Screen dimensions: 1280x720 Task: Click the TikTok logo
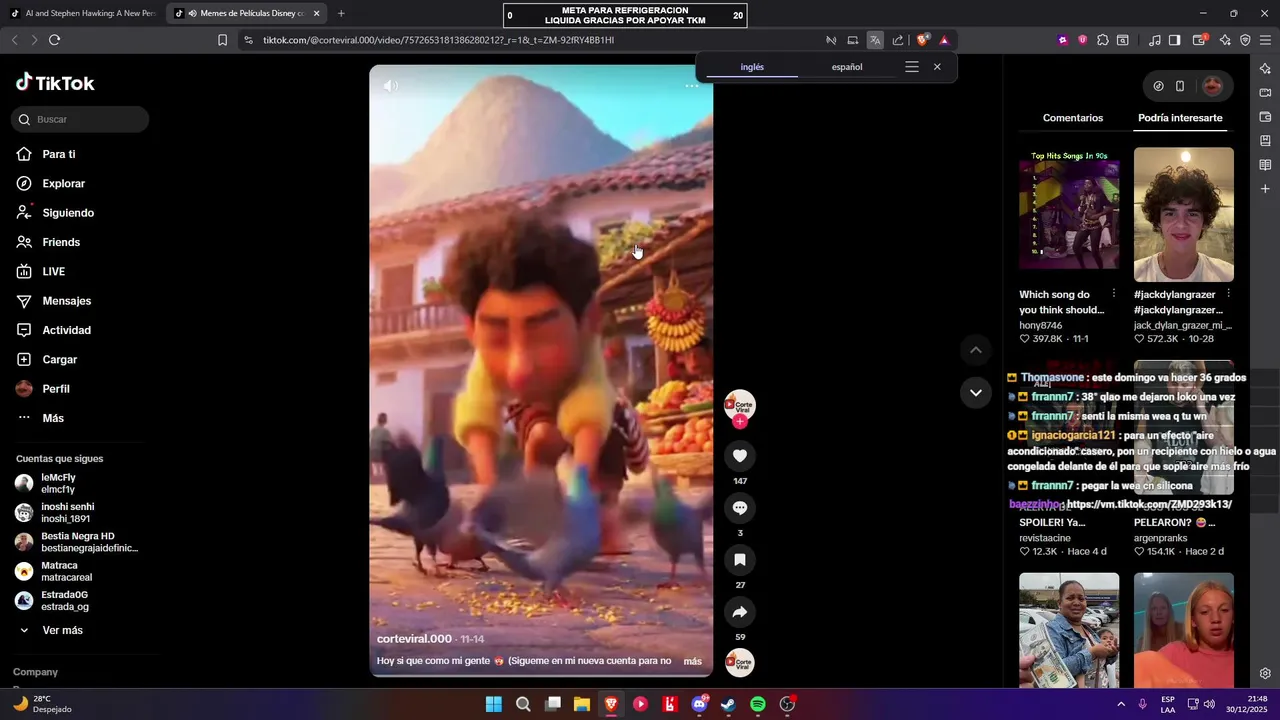tap(55, 83)
